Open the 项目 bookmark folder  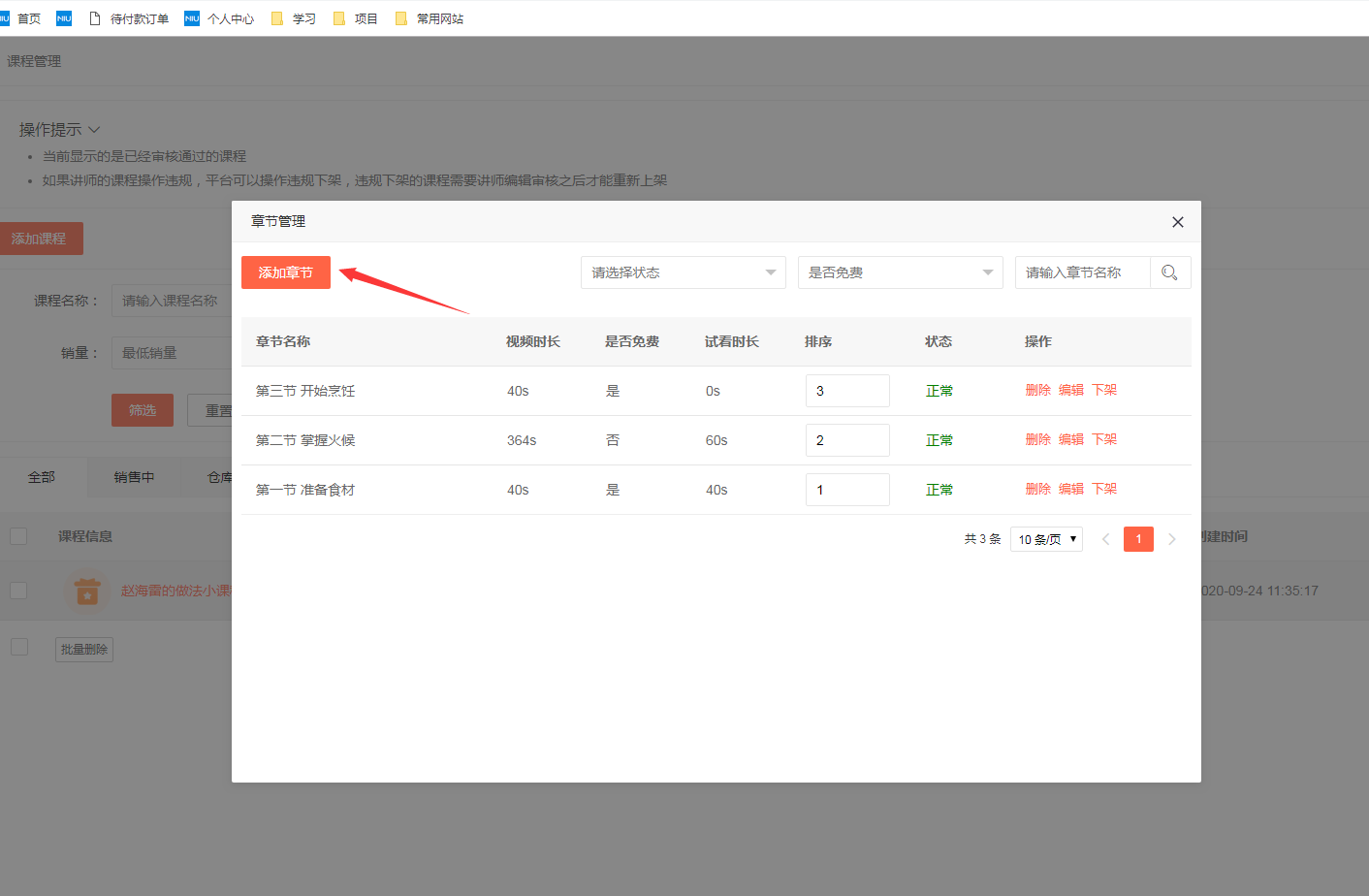355,18
